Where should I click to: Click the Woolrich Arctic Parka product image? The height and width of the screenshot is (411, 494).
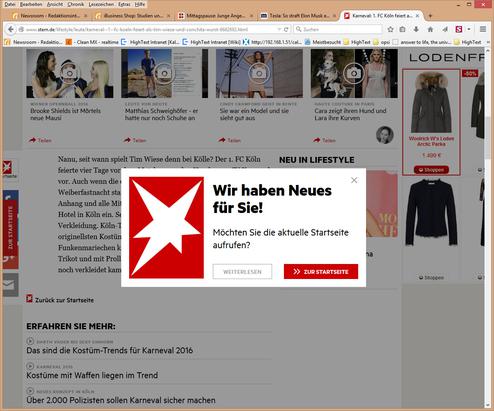pyautogui.click(x=431, y=103)
